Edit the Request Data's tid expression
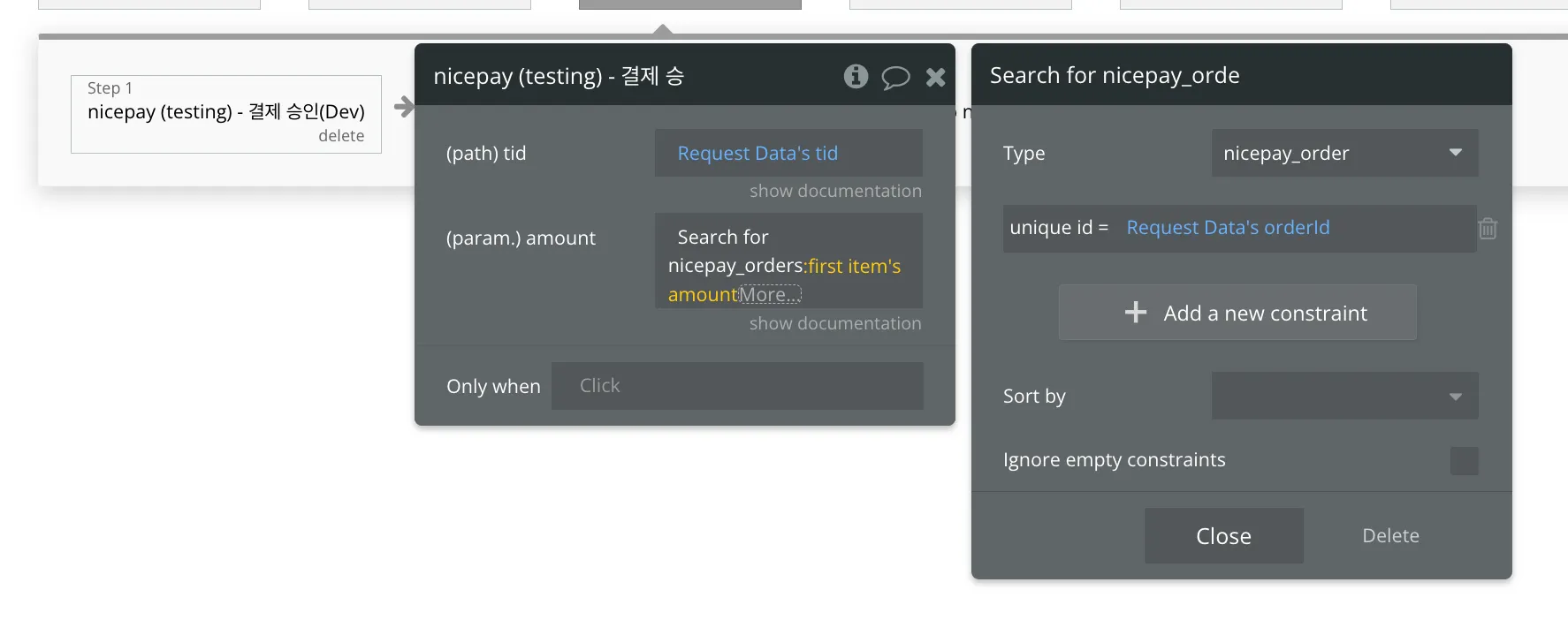The height and width of the screenshot is (620, 1568). coord(757,154)
